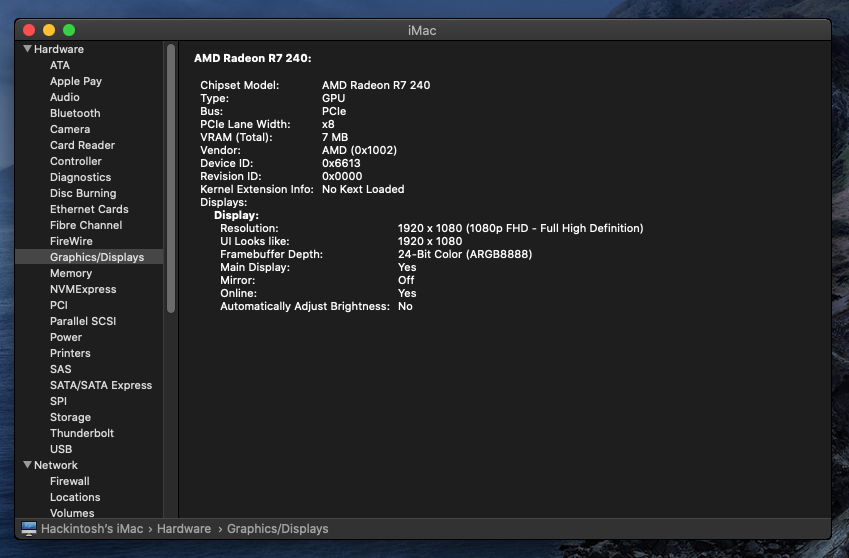This screenshot has width=849, height=558.
Task: Click the computer icon in path bar
Action: [x=29, y=528]
